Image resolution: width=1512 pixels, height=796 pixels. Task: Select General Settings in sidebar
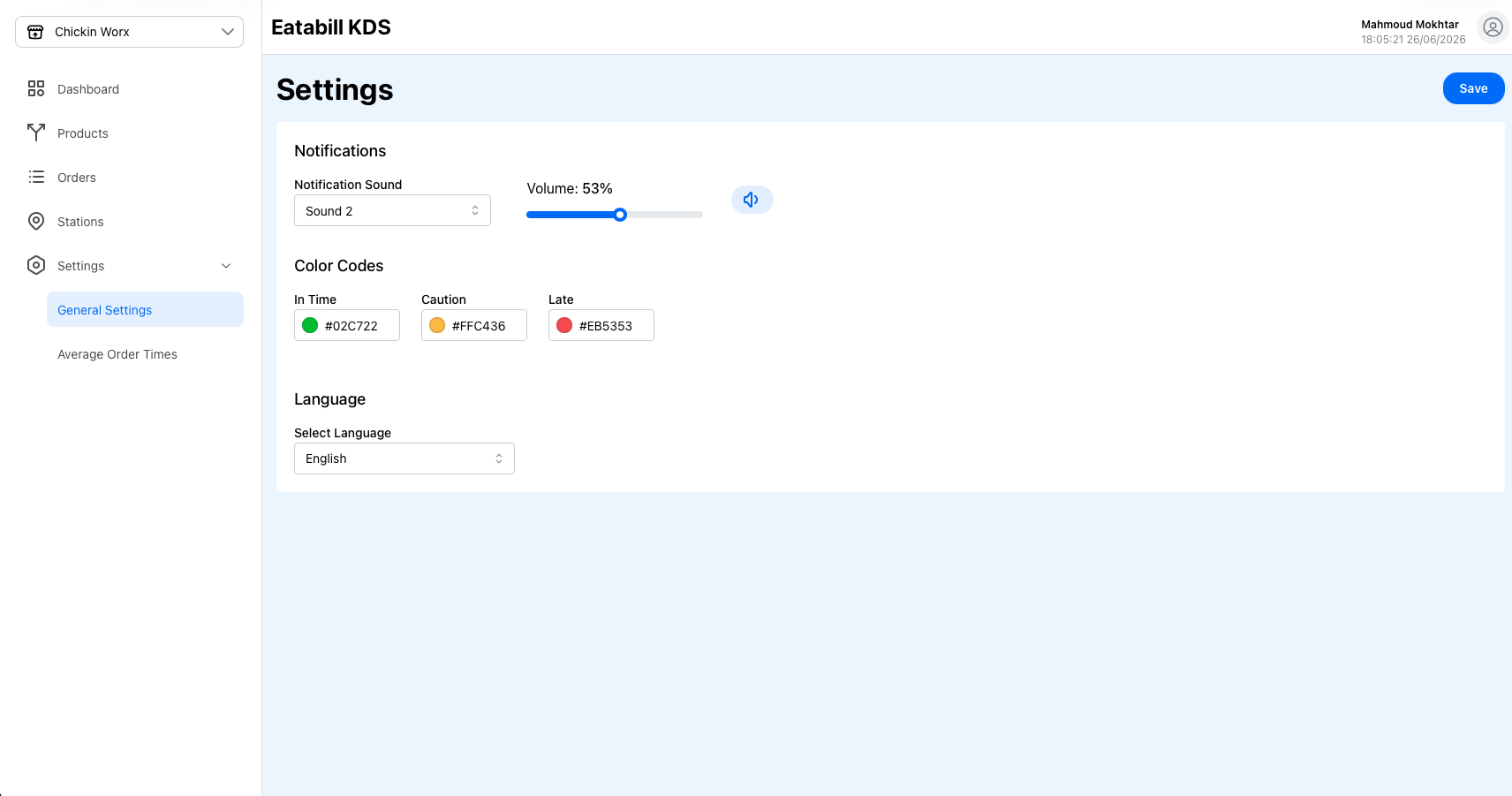[x=145, y=309]
